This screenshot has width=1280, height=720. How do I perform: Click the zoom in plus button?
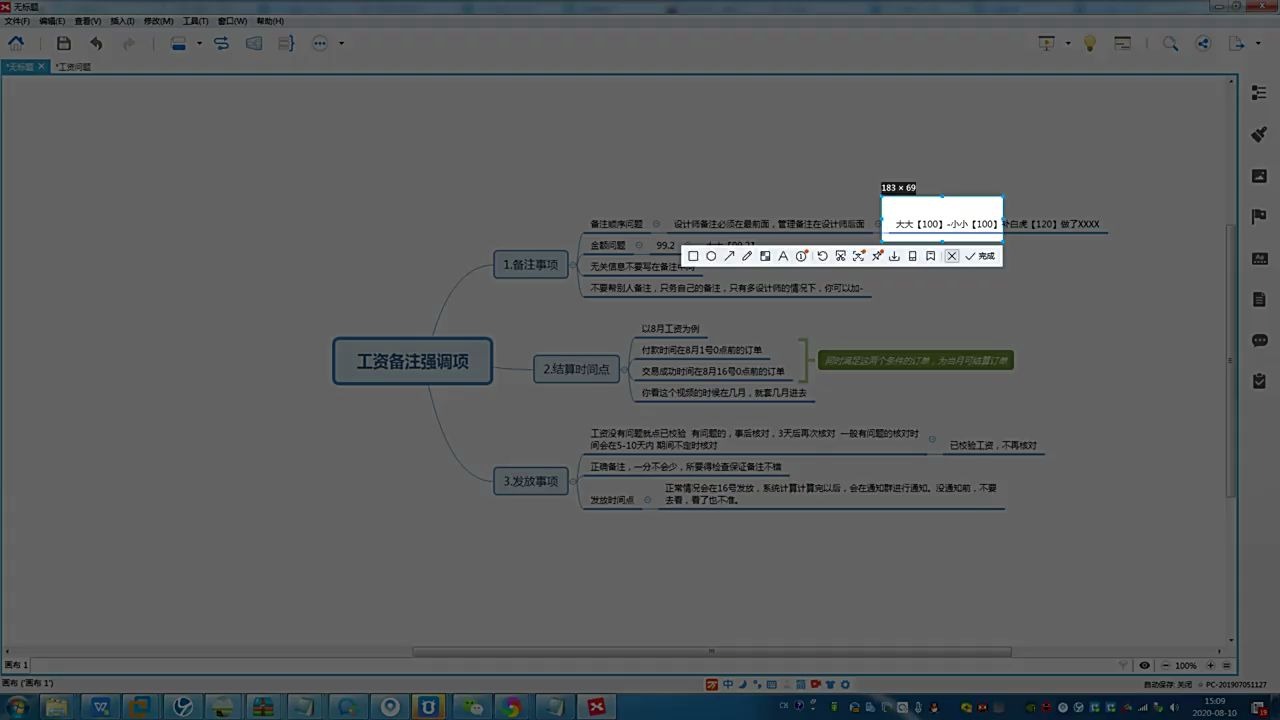(x=1210, y=665)
